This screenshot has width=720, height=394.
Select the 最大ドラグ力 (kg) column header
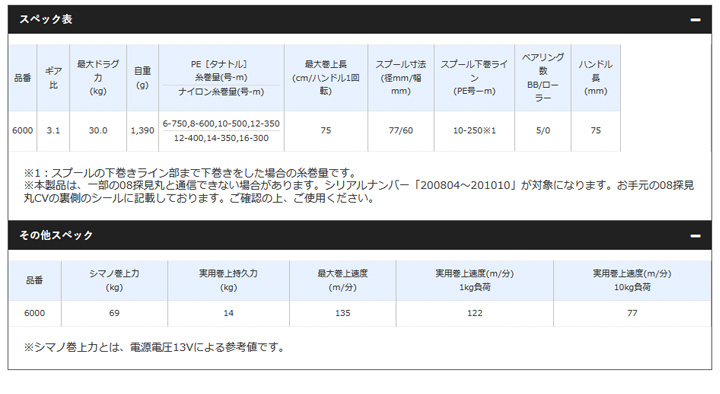[98, 78]
